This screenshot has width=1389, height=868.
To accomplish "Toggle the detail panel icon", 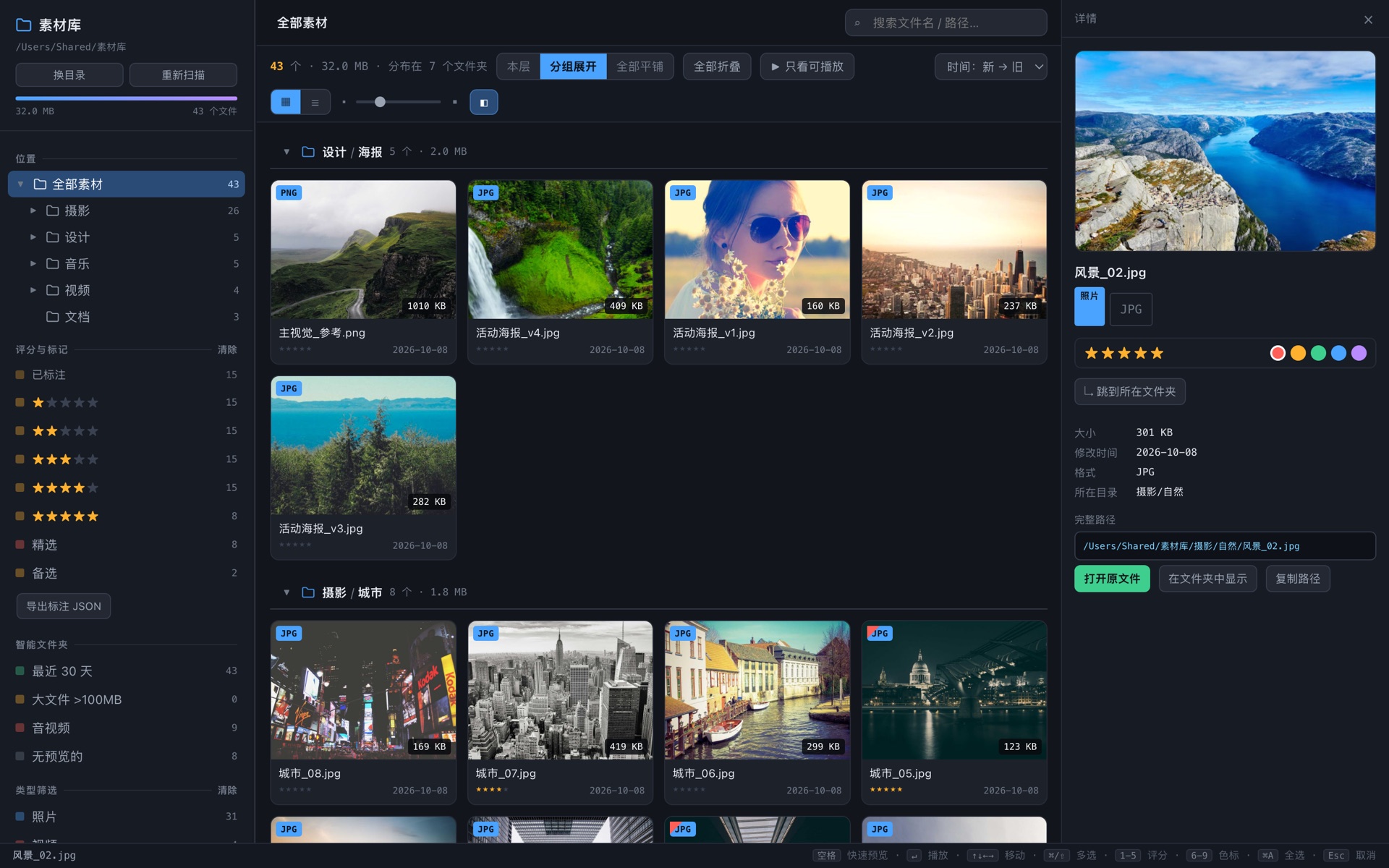I will (x=484, y=102).
